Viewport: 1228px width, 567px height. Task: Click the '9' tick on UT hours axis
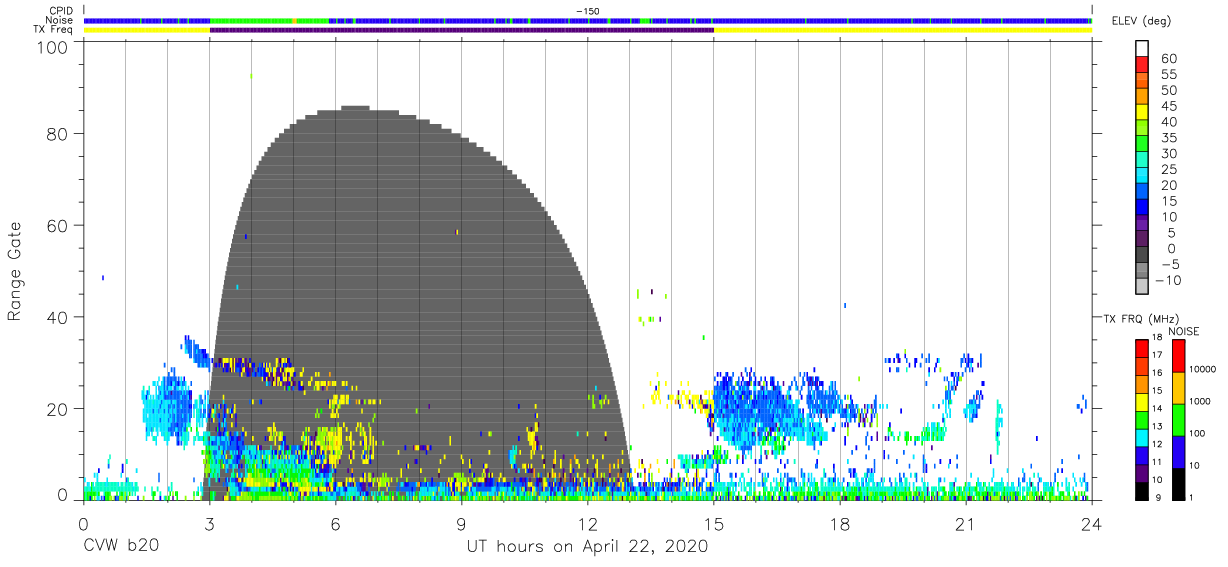click(462, 524)
